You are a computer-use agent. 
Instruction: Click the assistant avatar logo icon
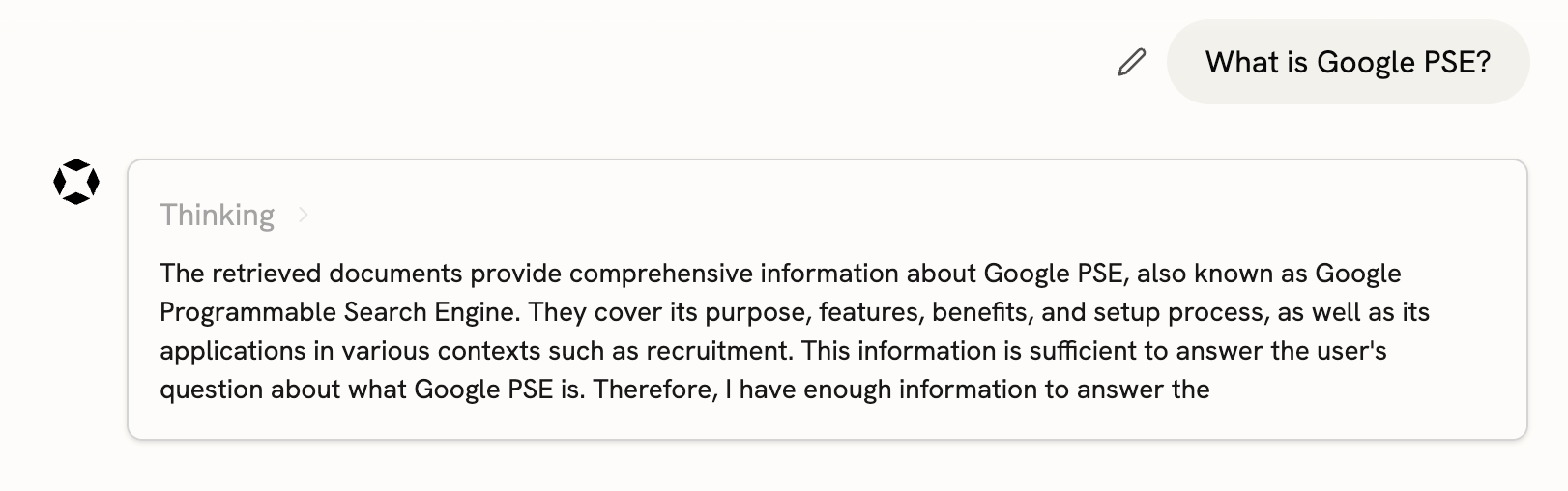(76, 182)
